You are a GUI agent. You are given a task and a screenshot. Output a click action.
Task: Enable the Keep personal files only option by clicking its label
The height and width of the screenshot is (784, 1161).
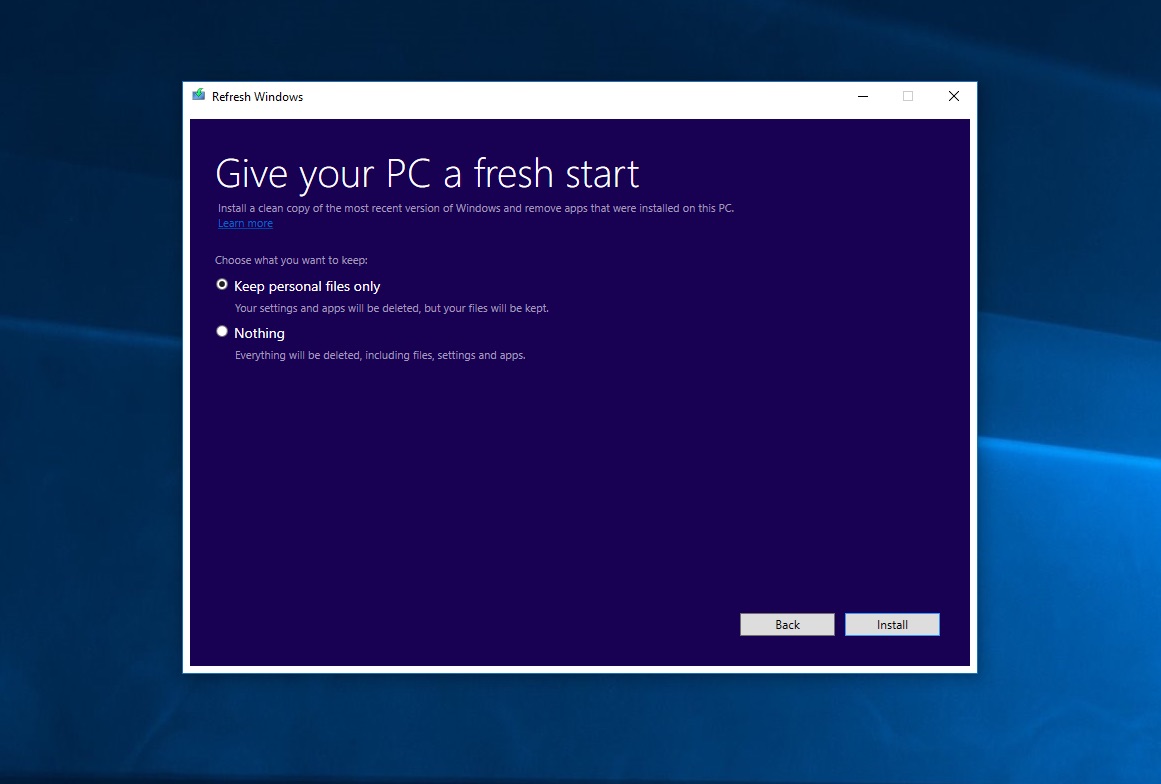click(306, 286)
